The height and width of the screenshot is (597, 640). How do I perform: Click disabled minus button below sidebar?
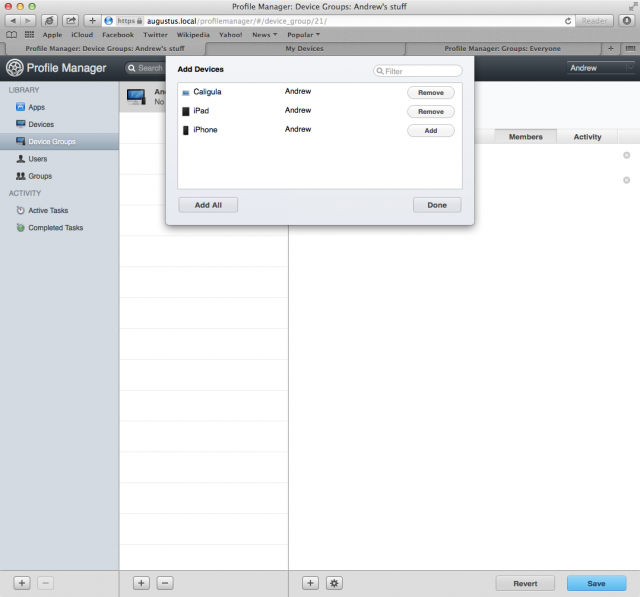click(46, 583)
